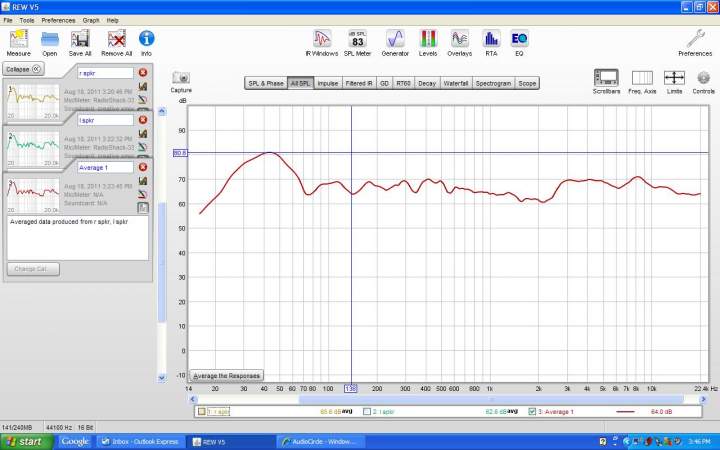720x450 pixels.
Task: Select the r spkr measurement thumbnail
Action: click(33, 102)
